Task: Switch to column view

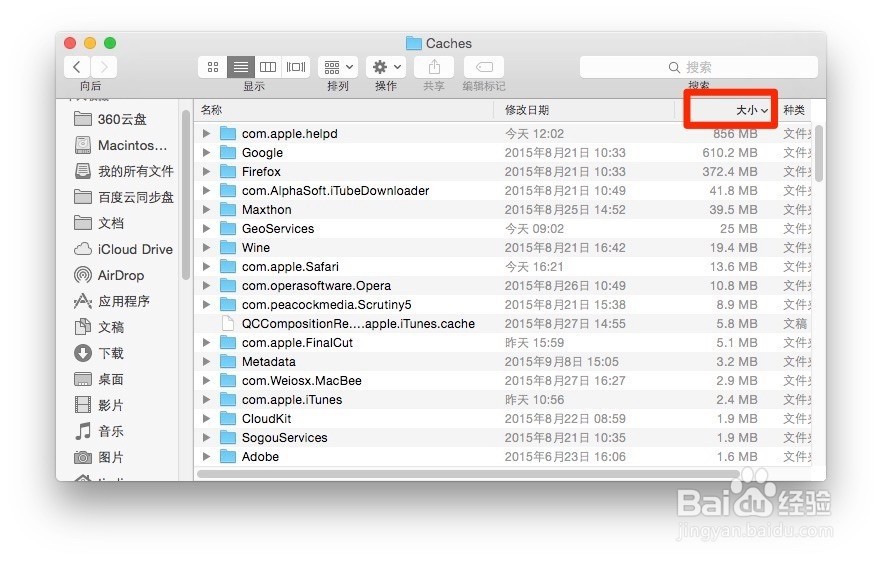Action: point(268,67)
